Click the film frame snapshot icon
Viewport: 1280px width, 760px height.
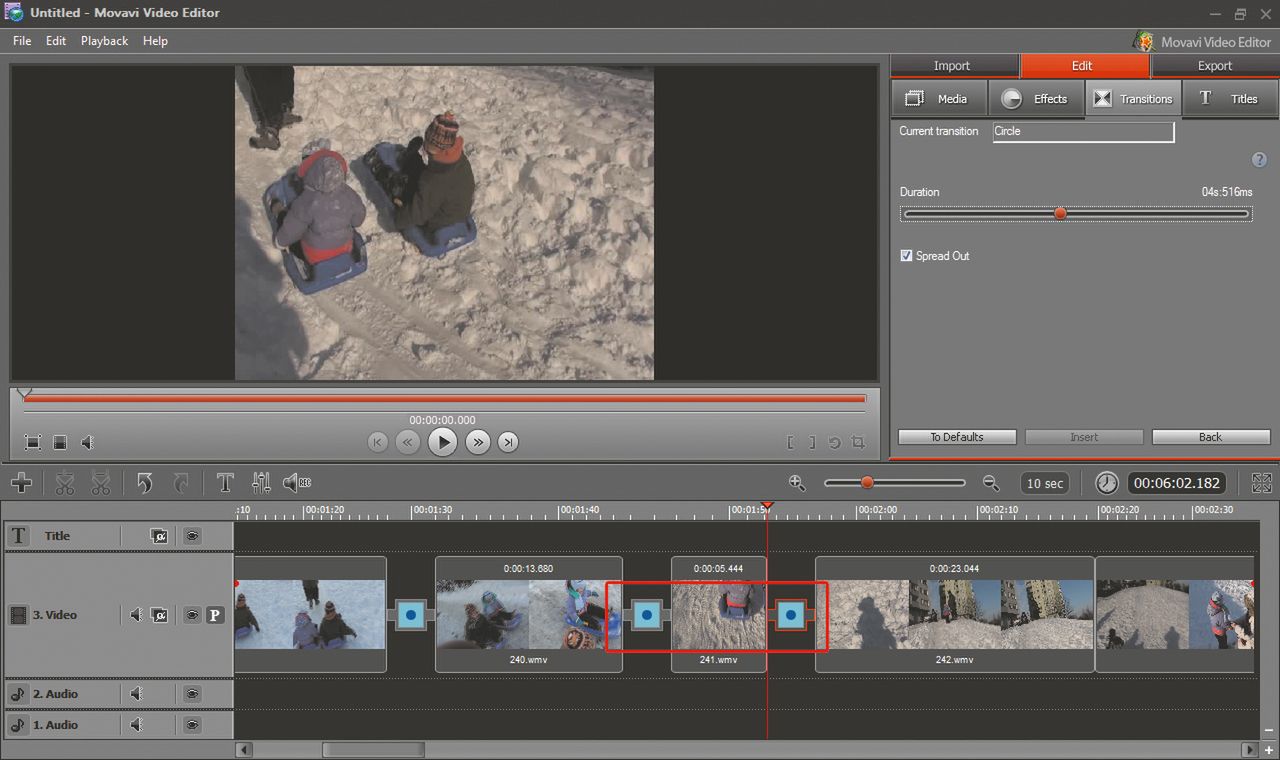tap(60, 442)
